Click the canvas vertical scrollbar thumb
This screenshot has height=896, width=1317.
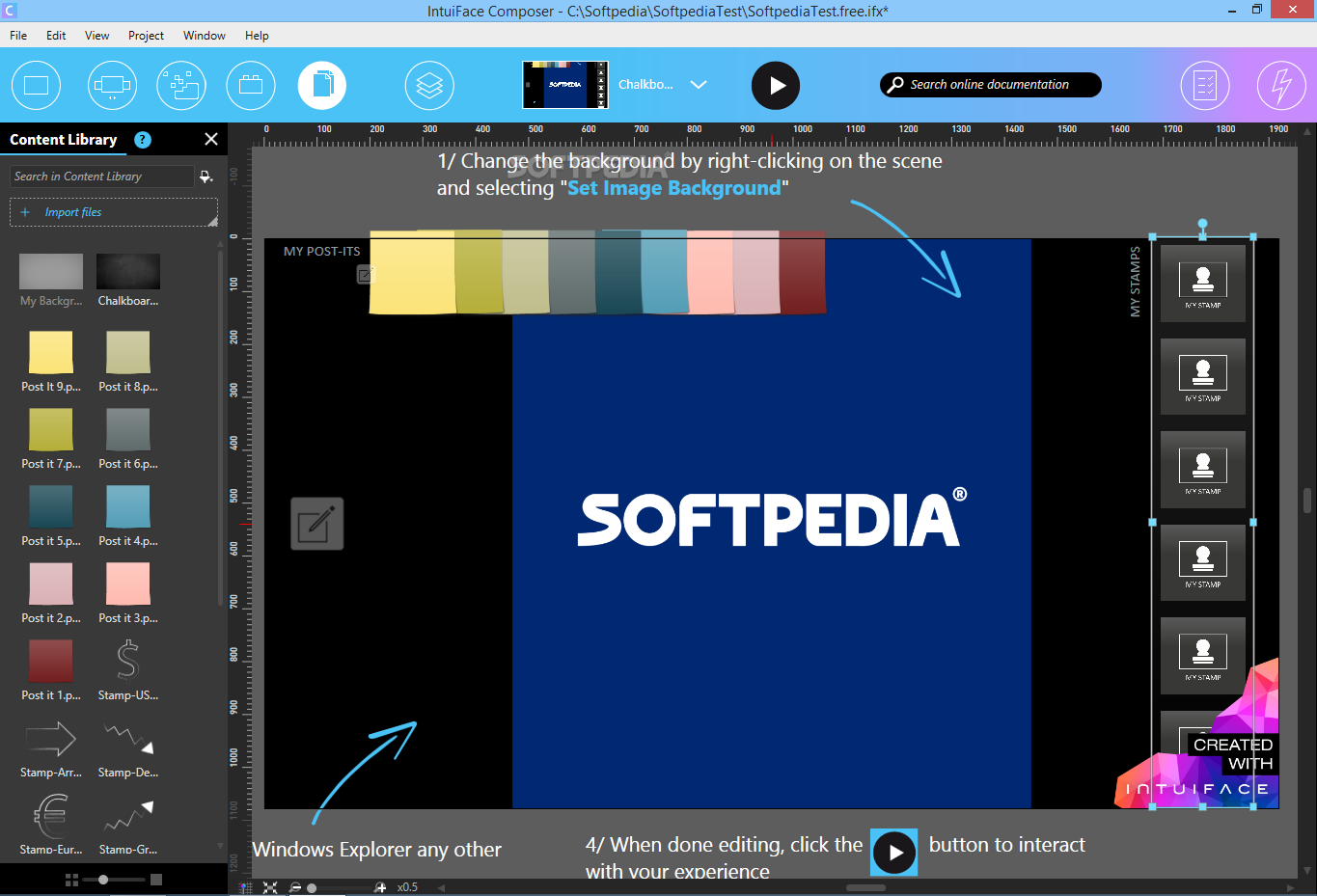pos(1307,501)
